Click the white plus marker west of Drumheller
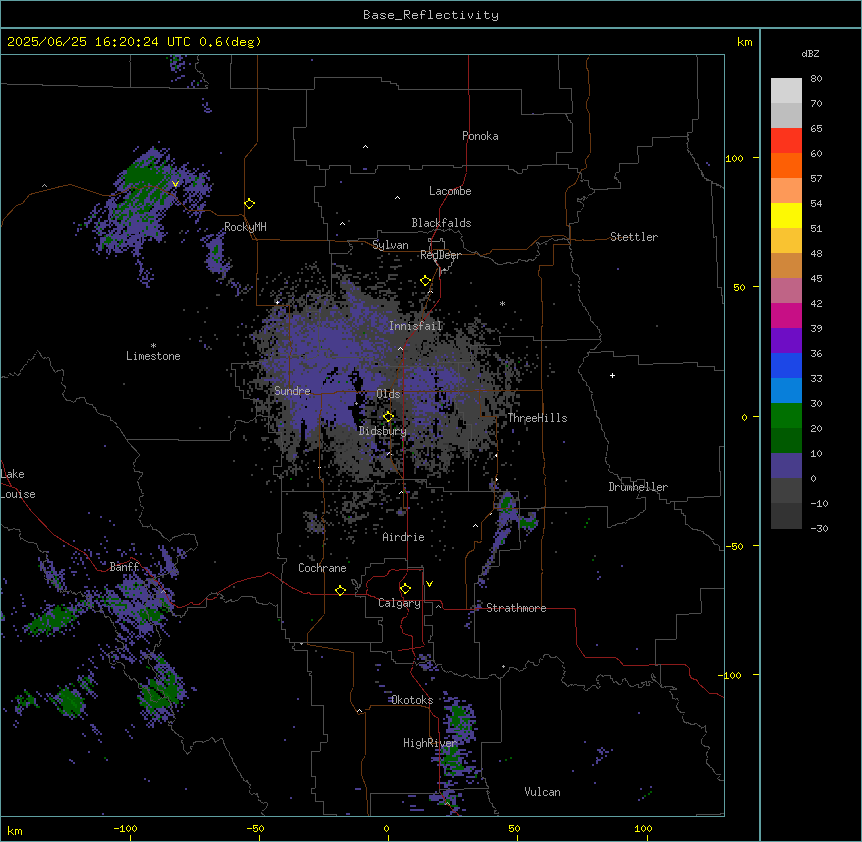This screenshot has width=862, height=842. tap(612, 375)
